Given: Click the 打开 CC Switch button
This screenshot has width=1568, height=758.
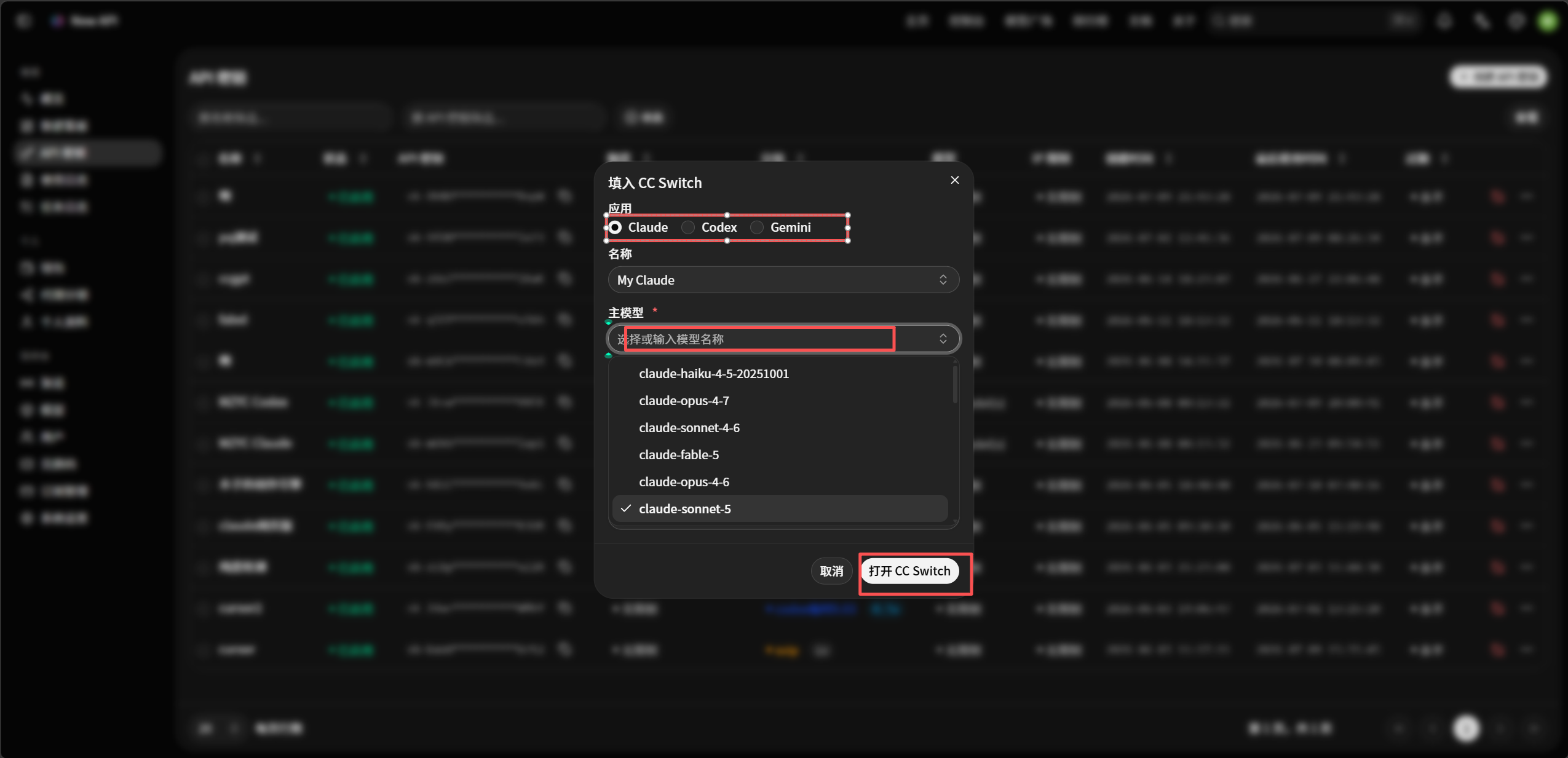Looking at the screenshot, I should (909, 571).
